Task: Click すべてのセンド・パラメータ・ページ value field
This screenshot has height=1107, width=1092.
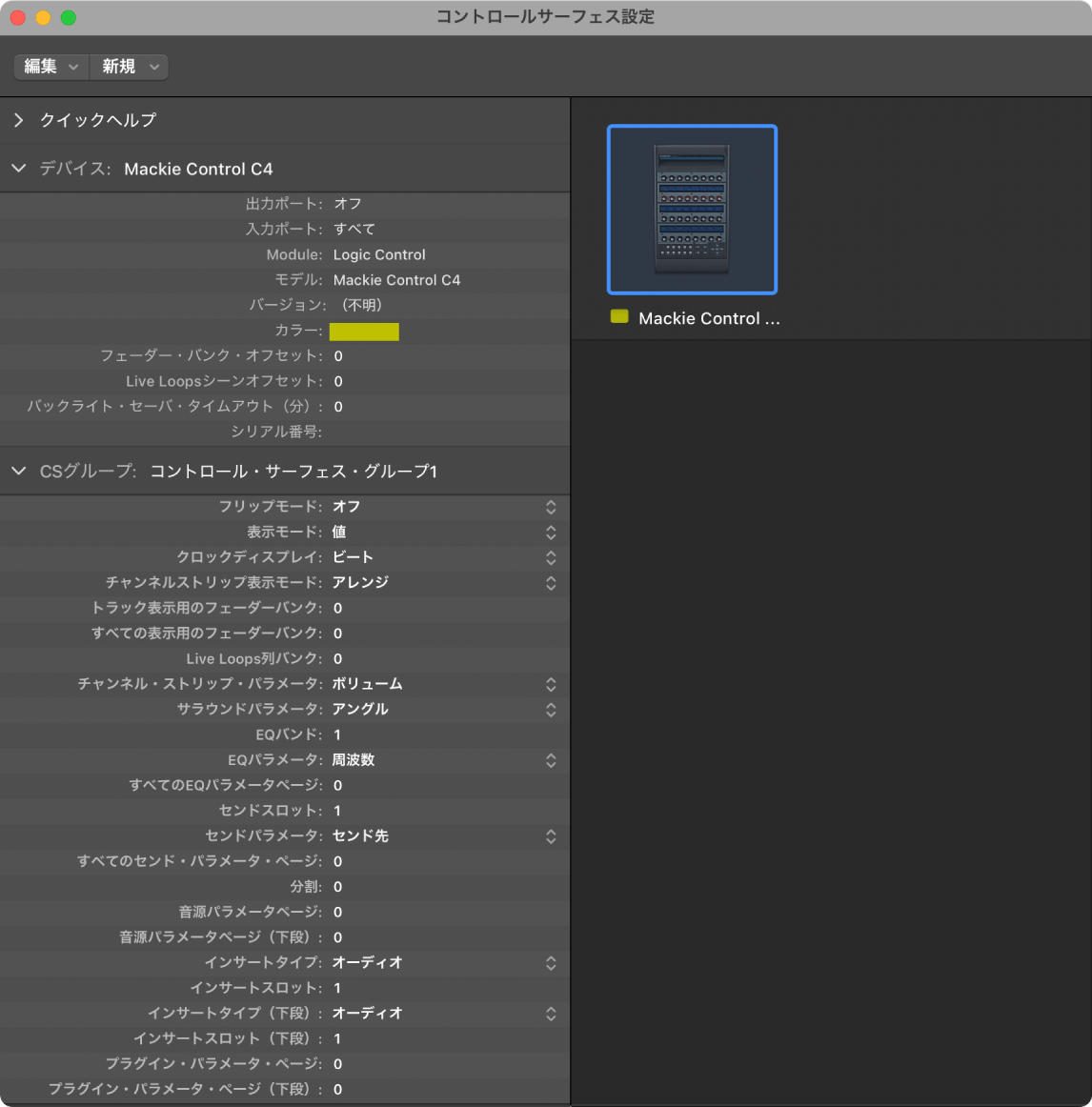Action: (x=337, y=862)
